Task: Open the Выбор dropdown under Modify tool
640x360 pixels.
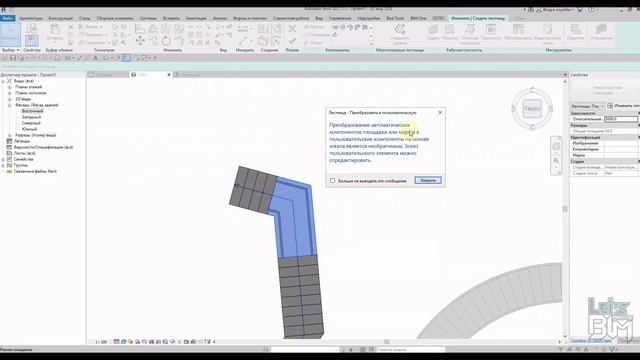Action: [x=11, y=50]
